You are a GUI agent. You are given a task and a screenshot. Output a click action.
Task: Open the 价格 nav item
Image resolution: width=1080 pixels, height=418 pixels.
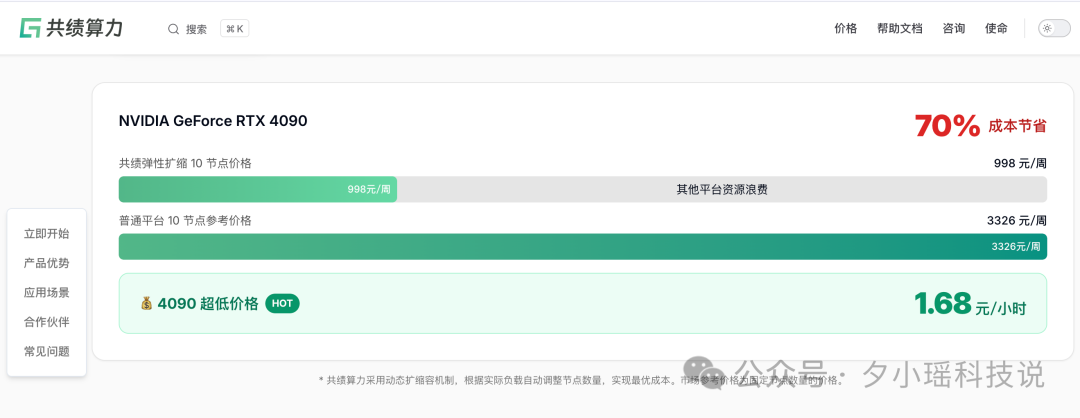click(845, 28)
